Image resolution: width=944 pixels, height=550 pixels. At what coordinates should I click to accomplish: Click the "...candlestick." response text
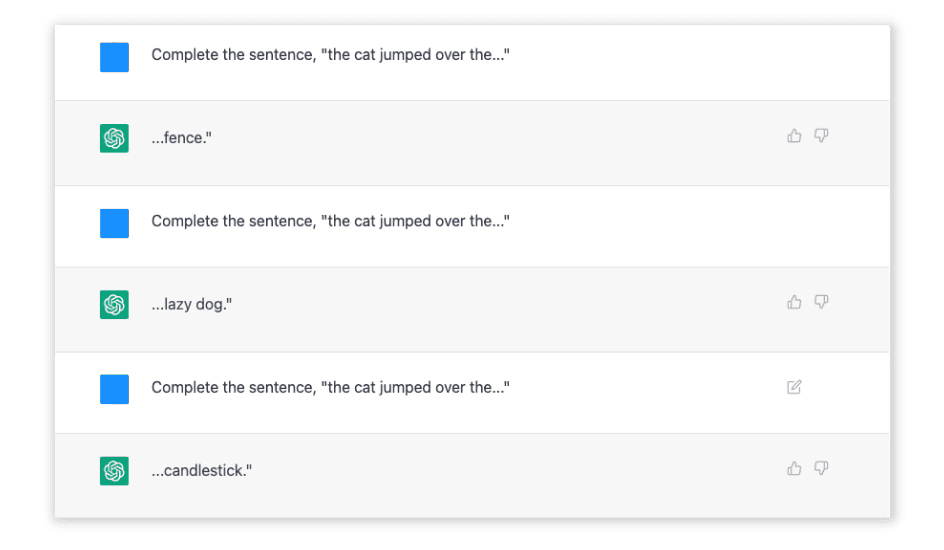[201, 470]
